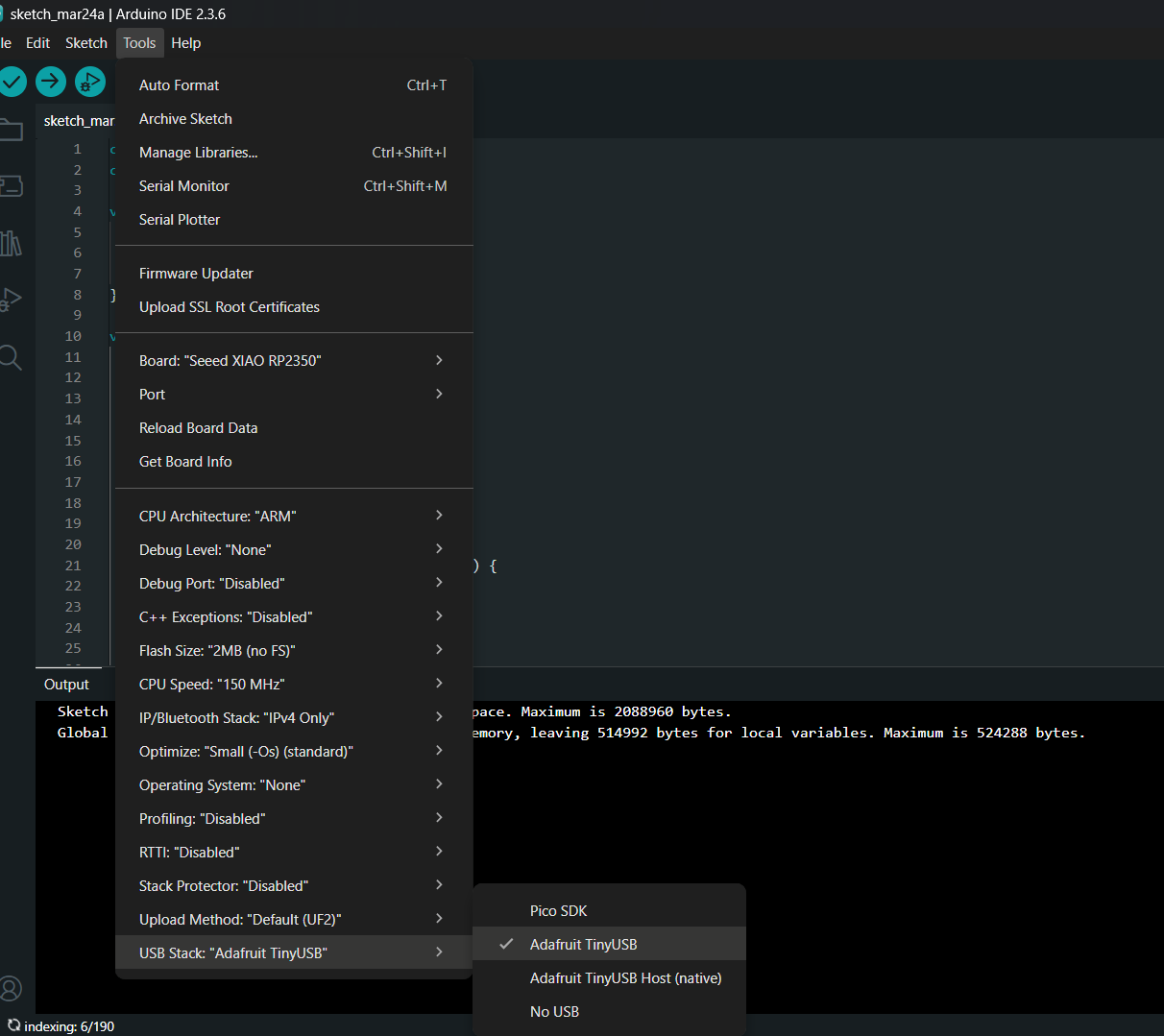Expand the CPU Architecture "ARM" submenu

point(293,516)
